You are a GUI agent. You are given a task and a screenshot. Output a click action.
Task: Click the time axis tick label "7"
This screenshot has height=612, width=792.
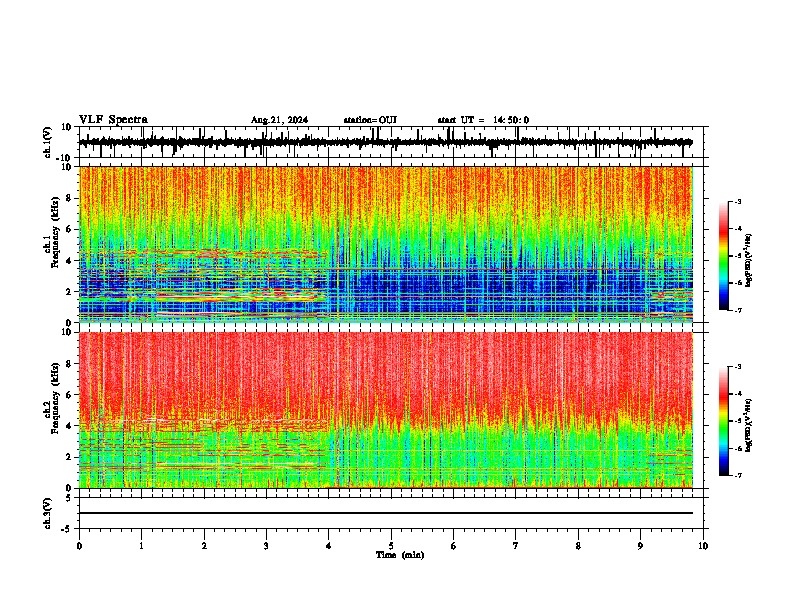516,546
